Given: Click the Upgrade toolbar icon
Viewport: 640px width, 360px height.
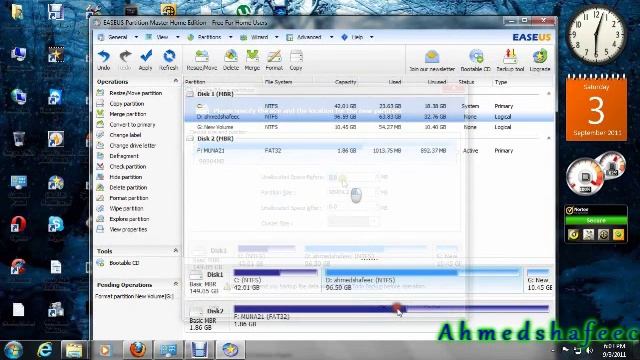Looking at the screenshot, I should coord(540,60).
